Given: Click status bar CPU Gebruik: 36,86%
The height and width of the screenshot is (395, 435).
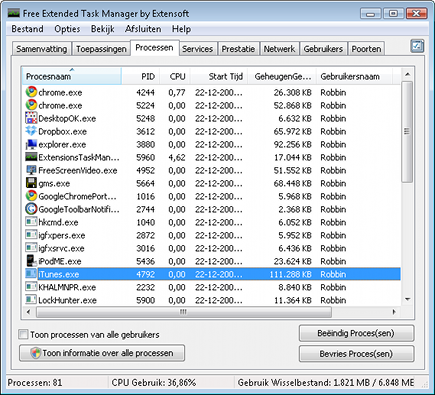Looking at the screenshot, I should click(154, 382).
